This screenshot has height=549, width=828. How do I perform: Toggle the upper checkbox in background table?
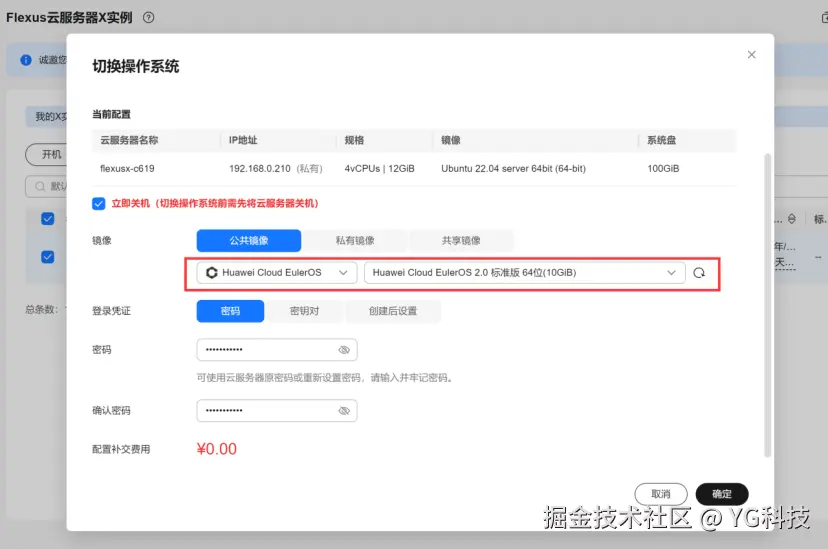48,219
